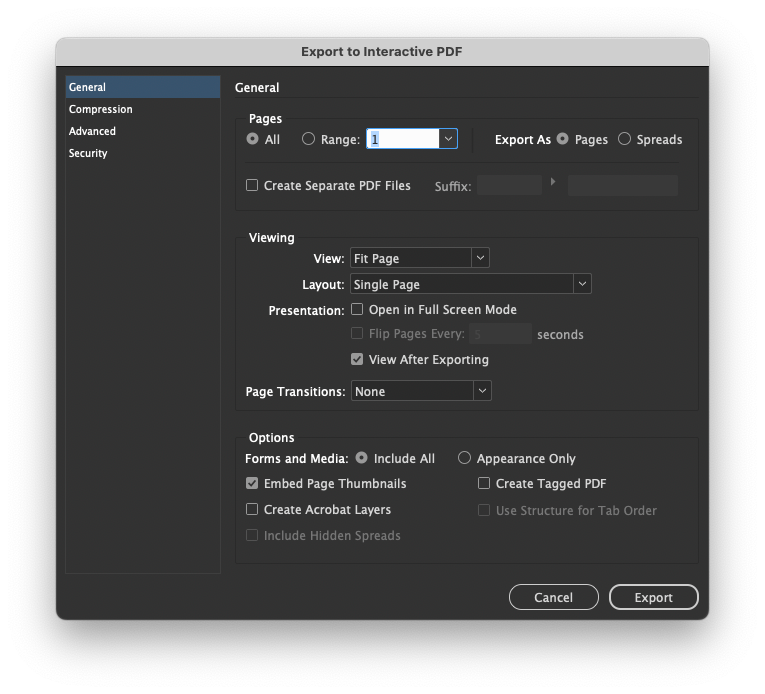
Task: Select Export As Spreads option
Action: [x=624, y=139]
